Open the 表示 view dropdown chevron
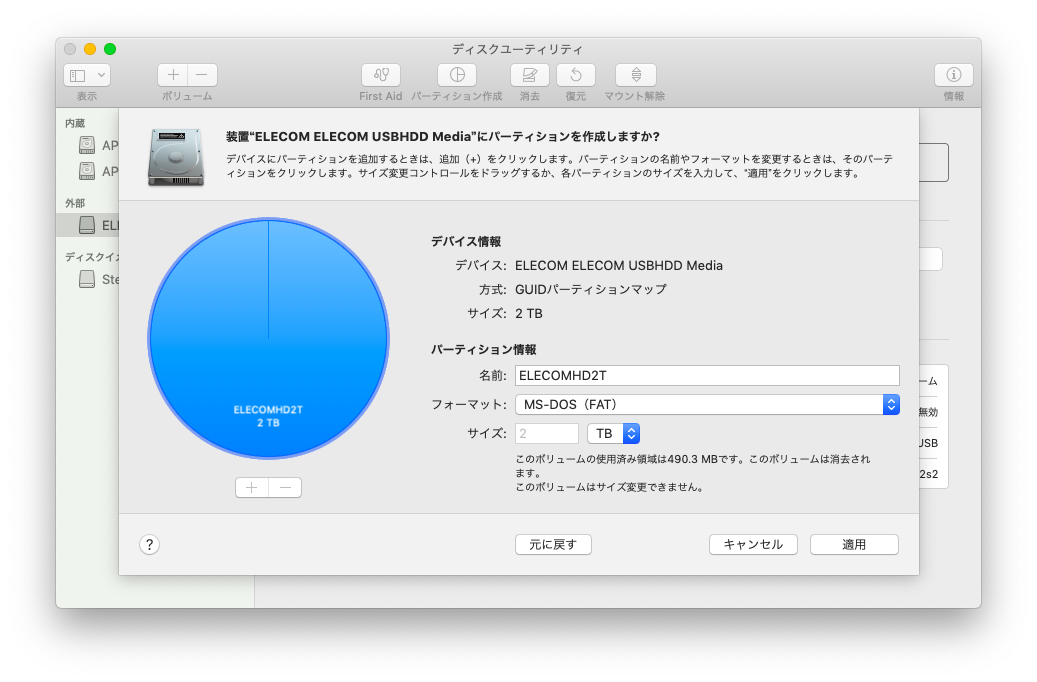Image resolution: width=1037 pixels, height=682 pixels. [101, 75]
